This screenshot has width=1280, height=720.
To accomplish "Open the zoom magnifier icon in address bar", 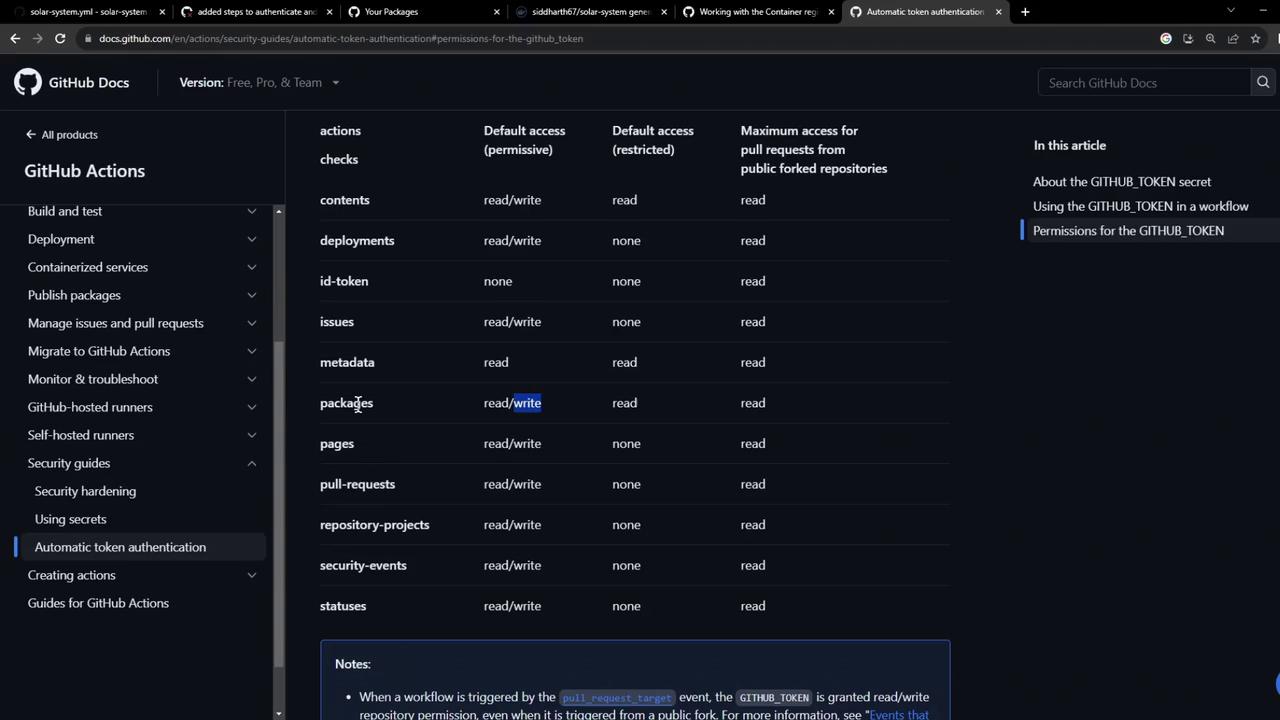I will [1210, 38].
